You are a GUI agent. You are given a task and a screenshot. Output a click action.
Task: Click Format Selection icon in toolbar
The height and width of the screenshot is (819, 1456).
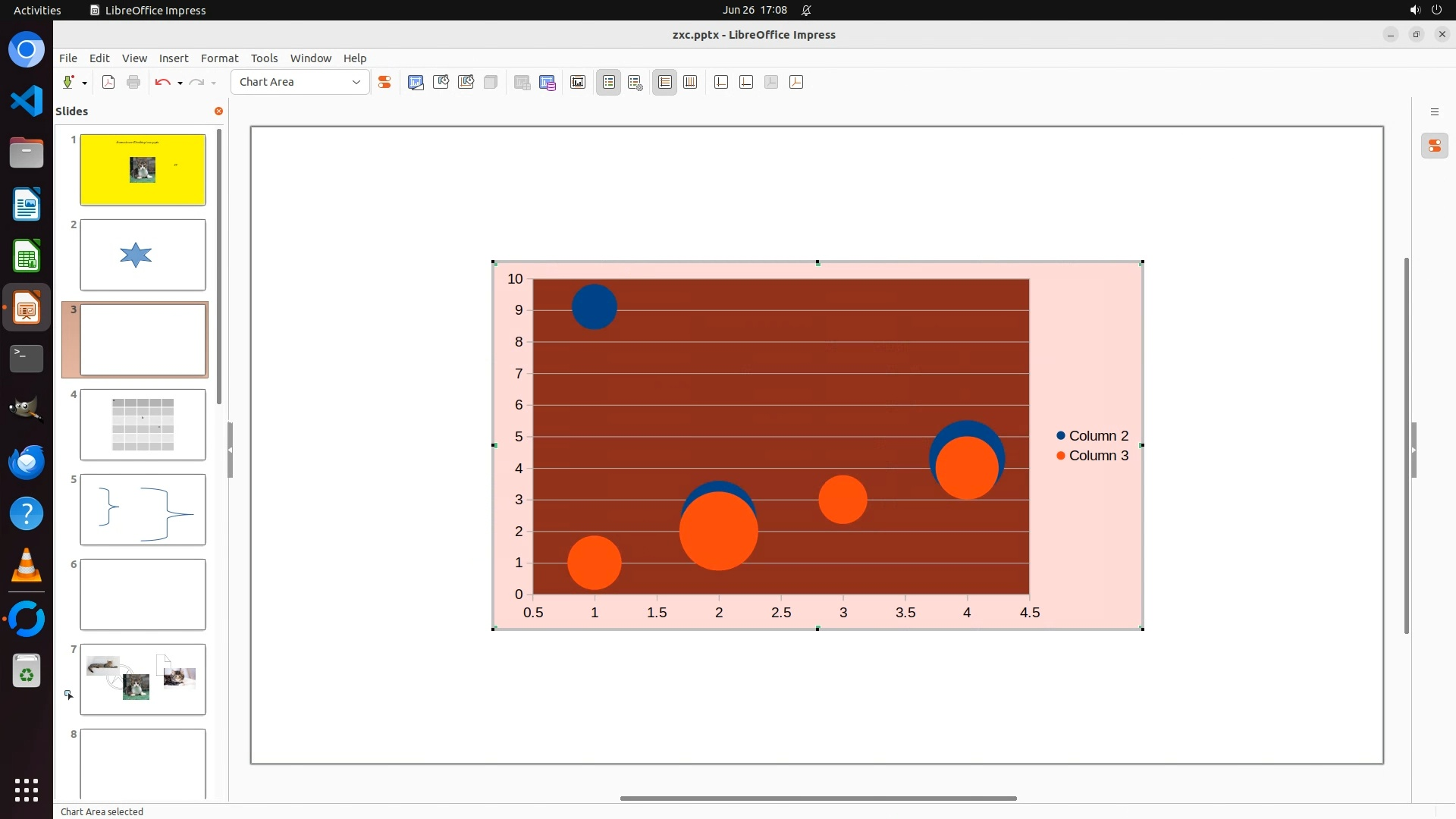coord(384,82)
